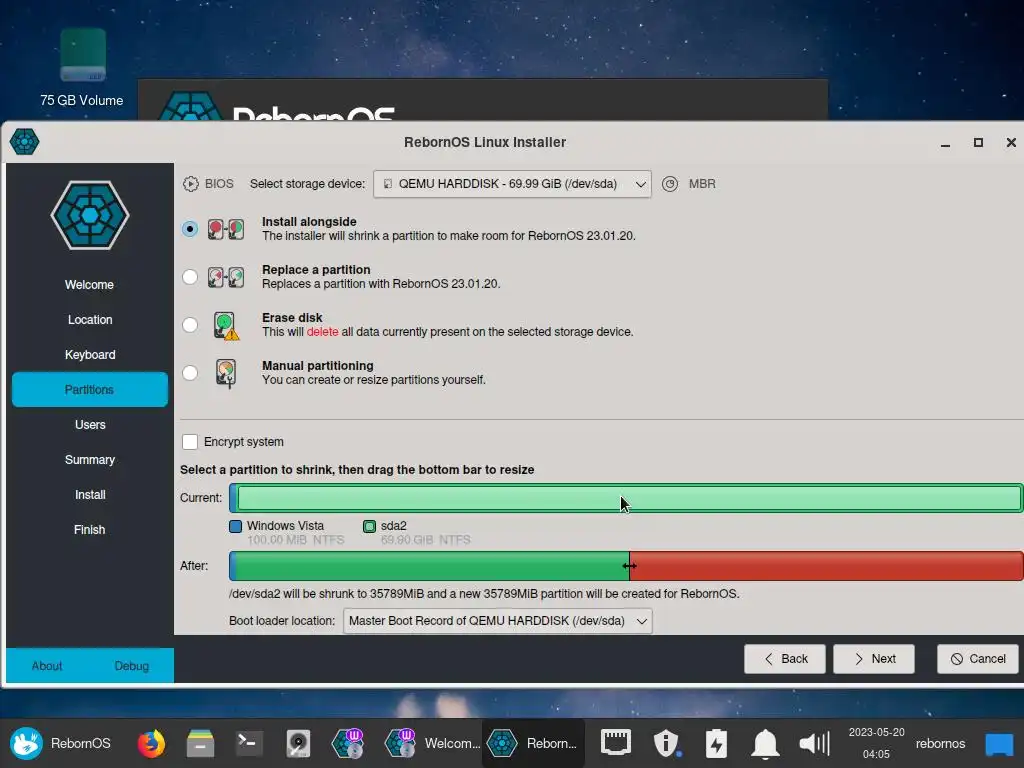Click the Install alongside disk icon
This screenshot has height=768, width=1024.
pos(226,229)
